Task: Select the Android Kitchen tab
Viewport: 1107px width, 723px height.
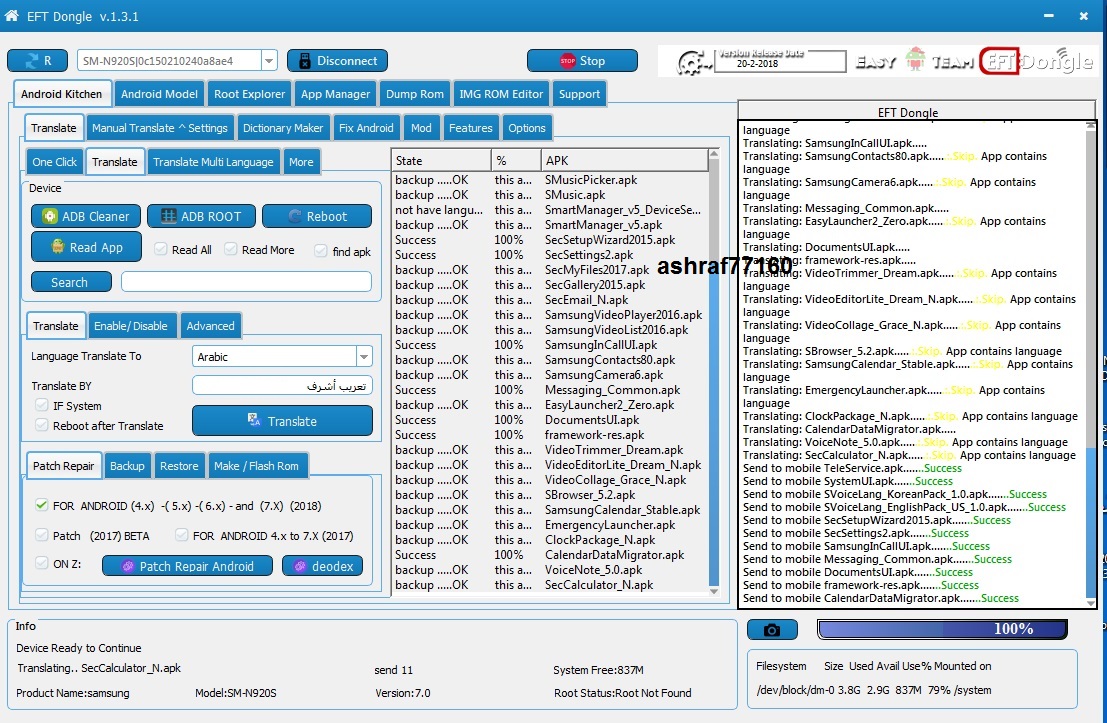Action: (61, 94)
